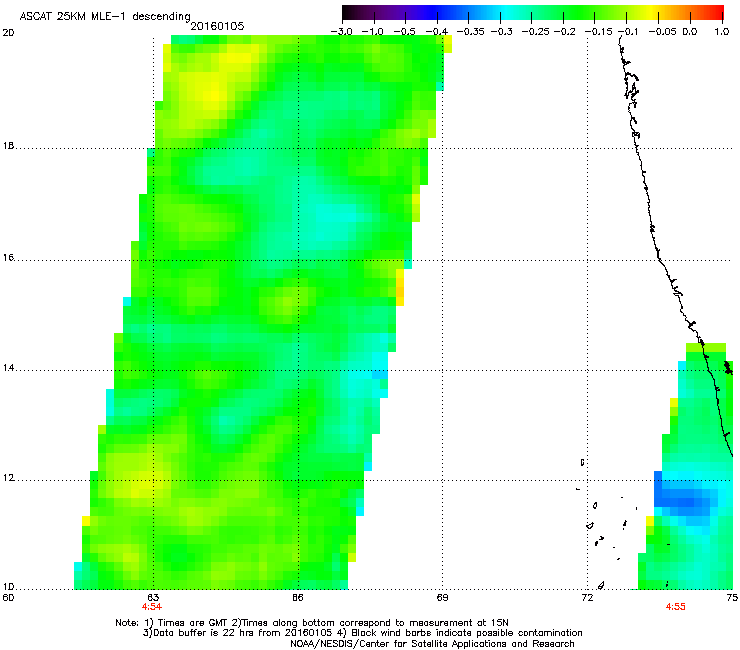Click the latitude label 10
The image size is (740, 650).
coord(8,587)
